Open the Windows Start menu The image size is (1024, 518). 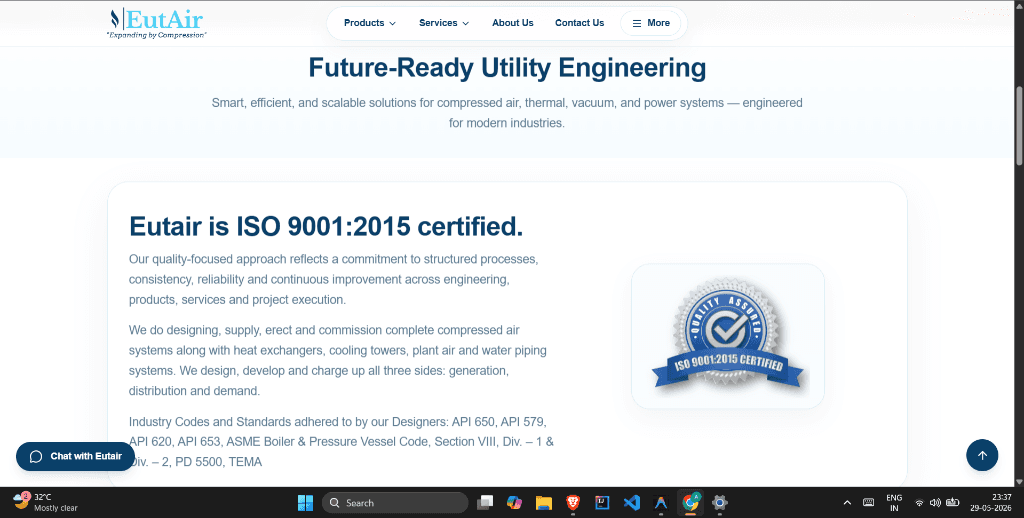305,502
